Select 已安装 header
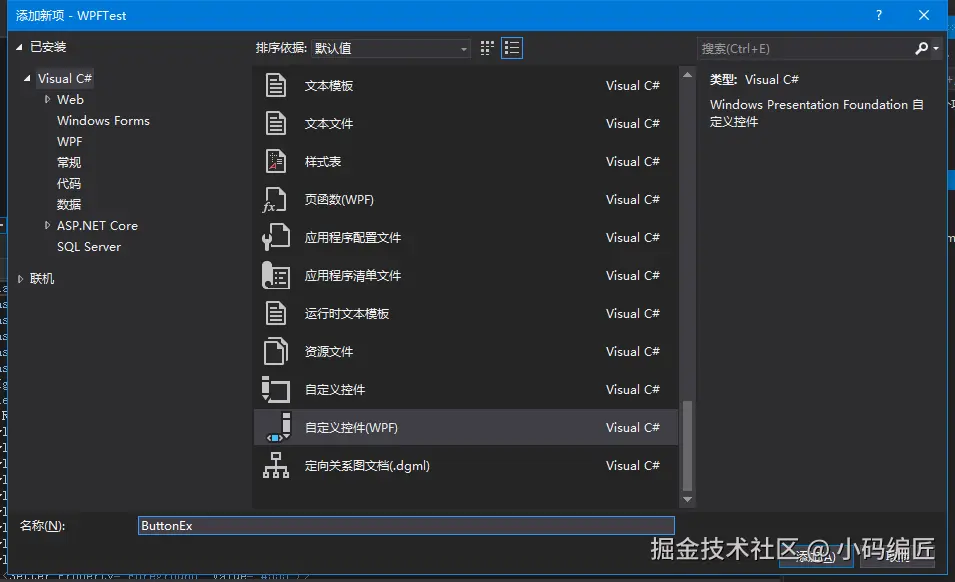Viewport: 955px width, 582px height. 48,47
